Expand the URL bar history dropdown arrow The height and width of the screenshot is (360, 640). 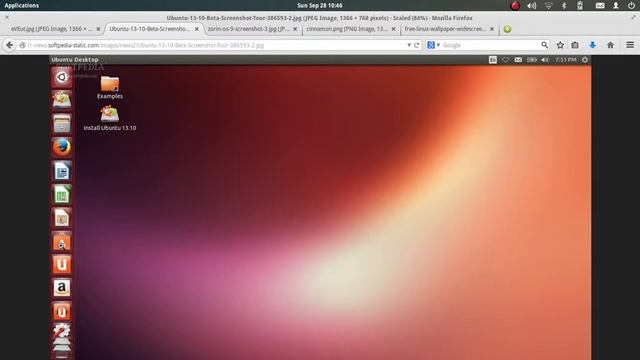pos(409,45)
